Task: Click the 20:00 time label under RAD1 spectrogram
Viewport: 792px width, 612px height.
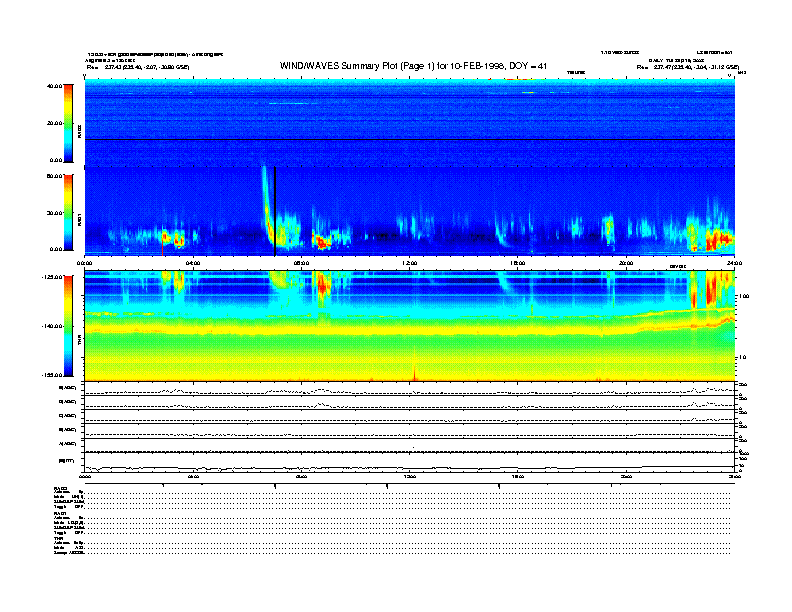Action: (626, 263)
